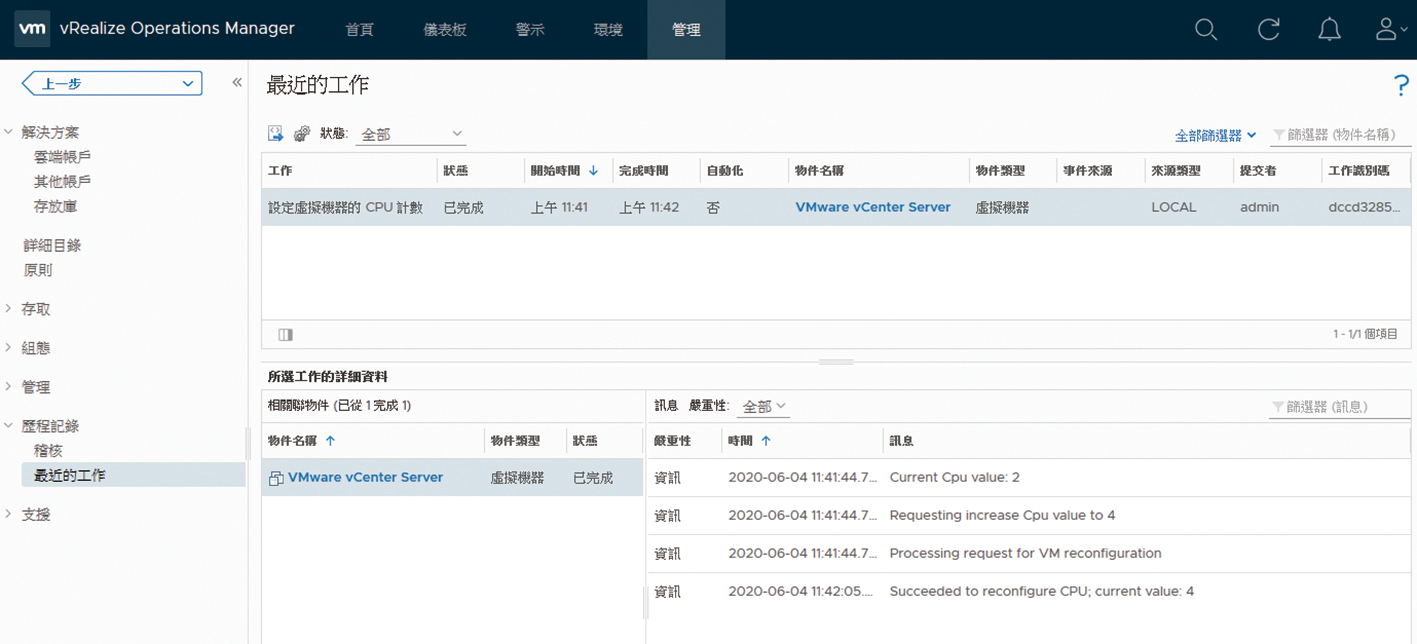Open help with the question mark
1417x644 pixels.
pyautogui.click(x=1401, y=86)
